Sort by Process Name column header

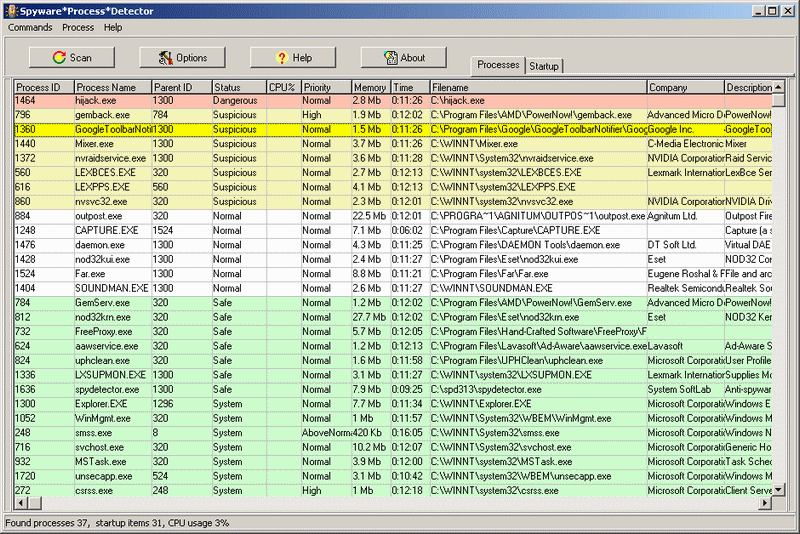click(x=112, y=88)
